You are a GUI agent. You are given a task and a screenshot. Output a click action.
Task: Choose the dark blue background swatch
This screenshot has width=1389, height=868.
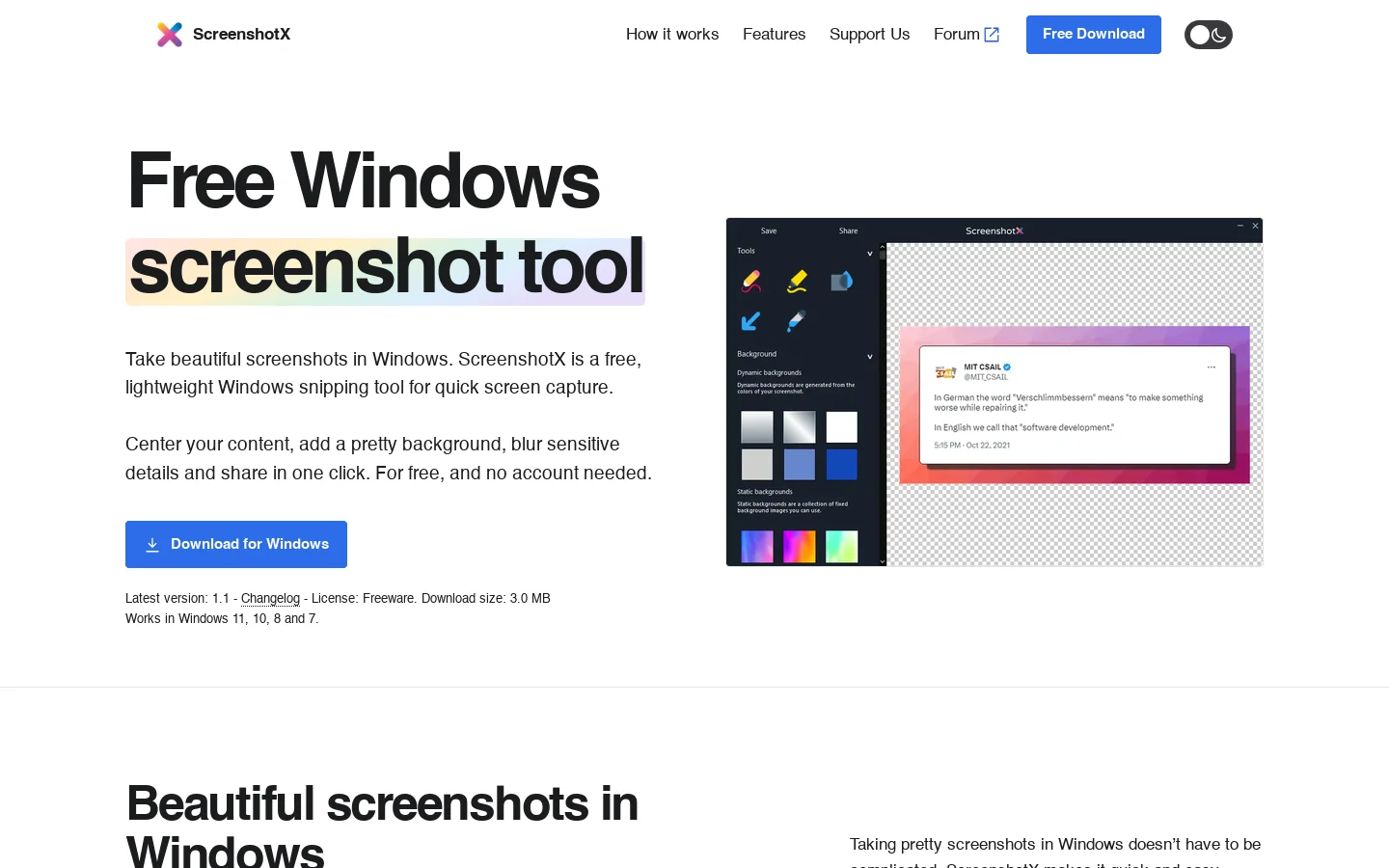click(842, 464)
